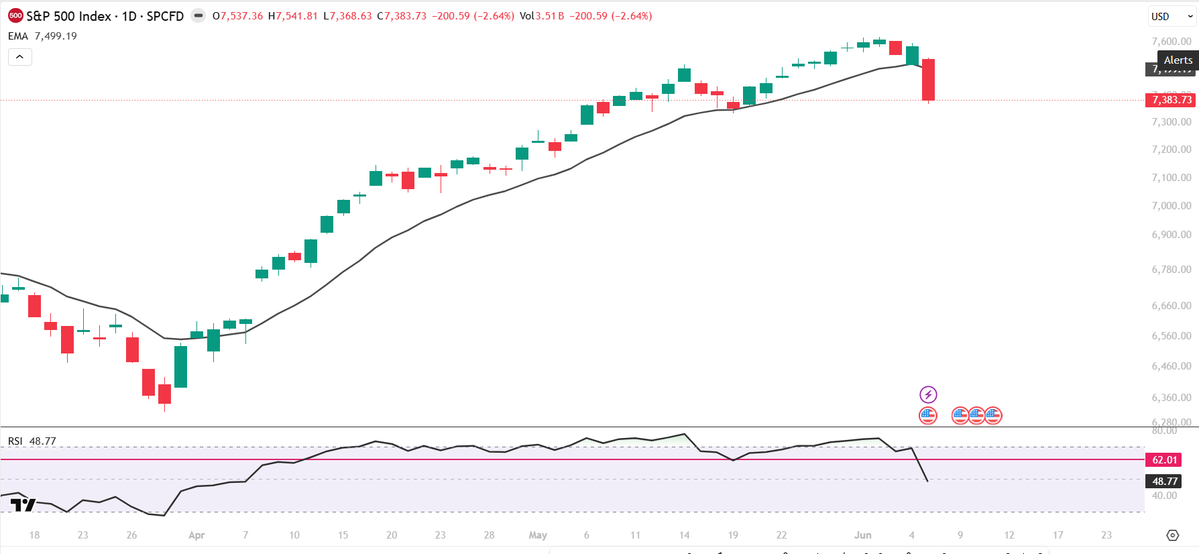Click the 80.00 RSI scale label
The width and height of the screenshot is (1199, 554).
tap(1163, 432)
